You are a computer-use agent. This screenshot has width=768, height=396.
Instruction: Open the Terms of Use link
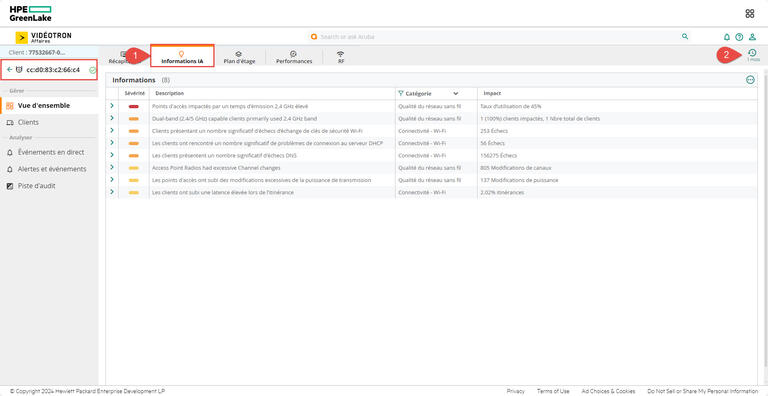[x=553, y=391]
